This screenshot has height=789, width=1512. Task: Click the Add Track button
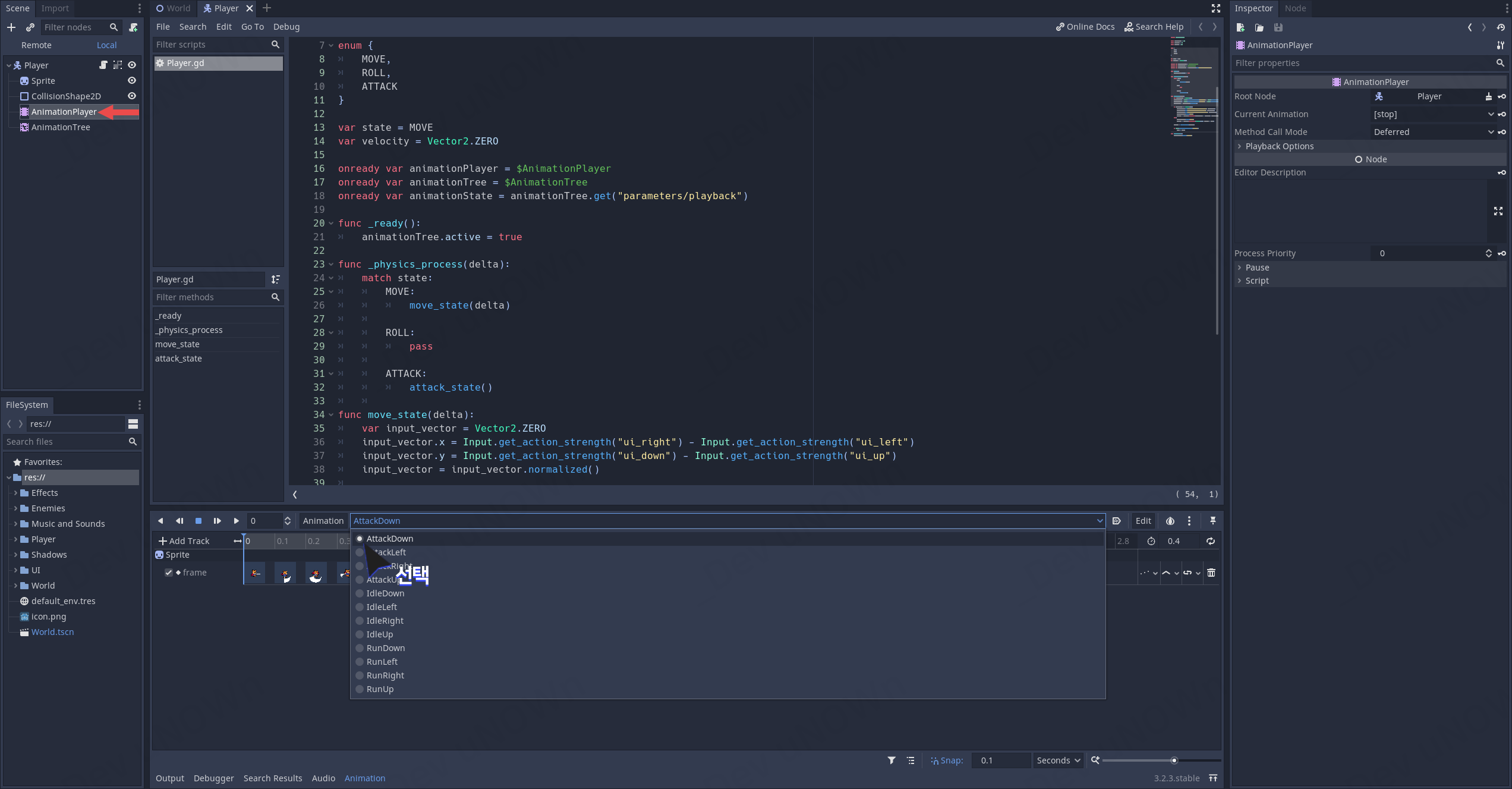pos(184,541)
